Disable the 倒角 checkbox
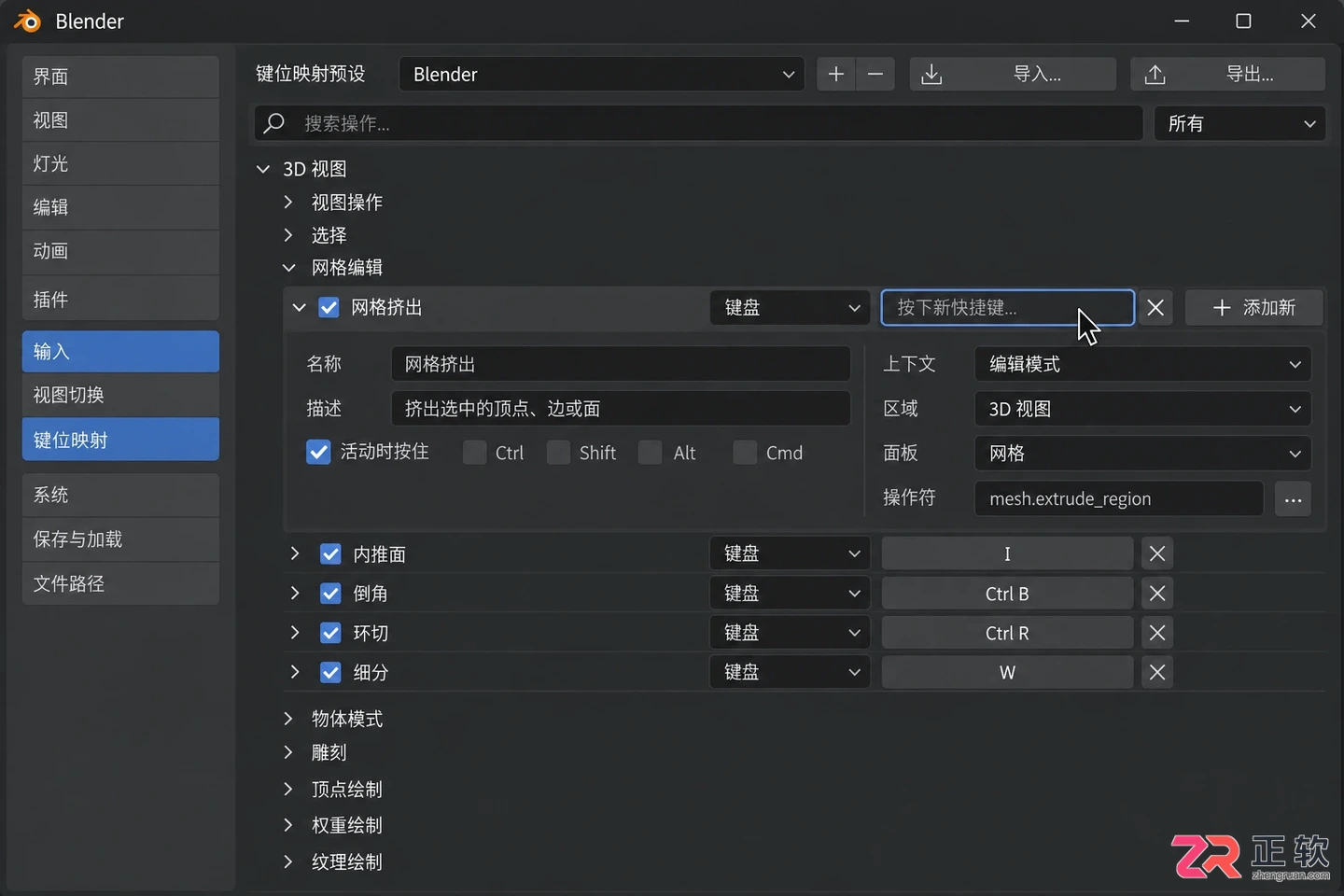 click(330, 594)
